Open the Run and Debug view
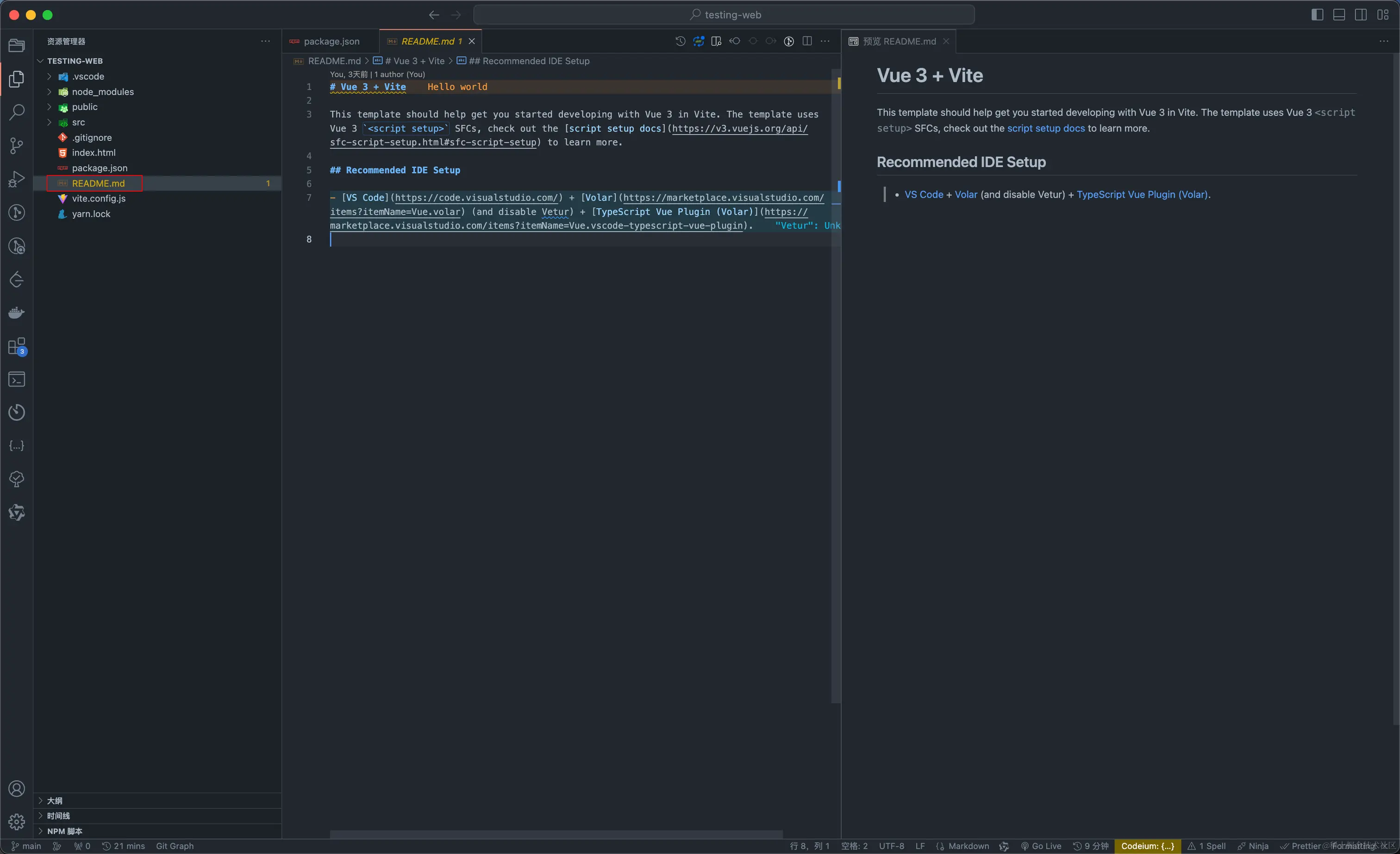The width and height of the screenshot is (1400, 854). pyautogui.click(x=17, y=179)
